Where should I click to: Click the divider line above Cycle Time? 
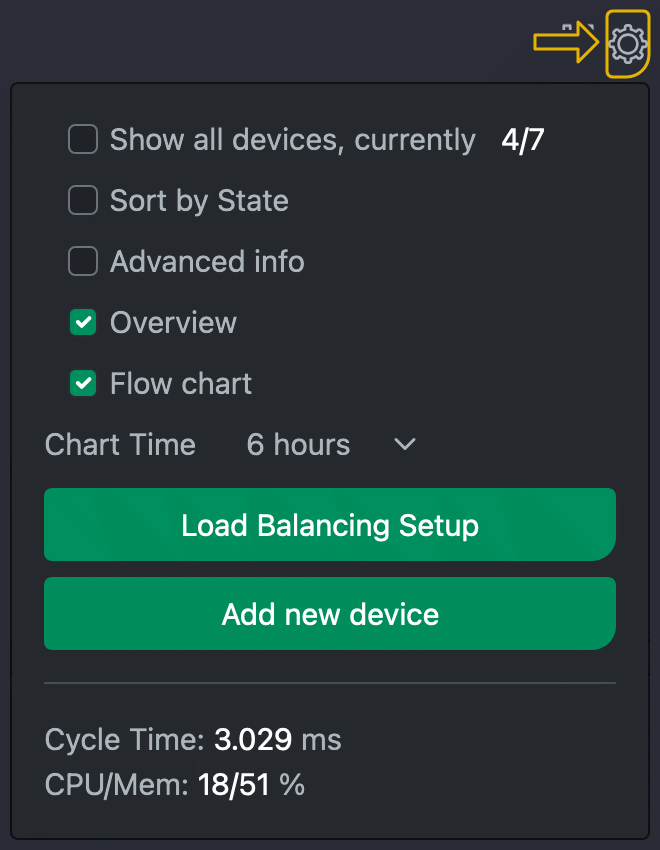pyautogui.click(x=330, y=683)
